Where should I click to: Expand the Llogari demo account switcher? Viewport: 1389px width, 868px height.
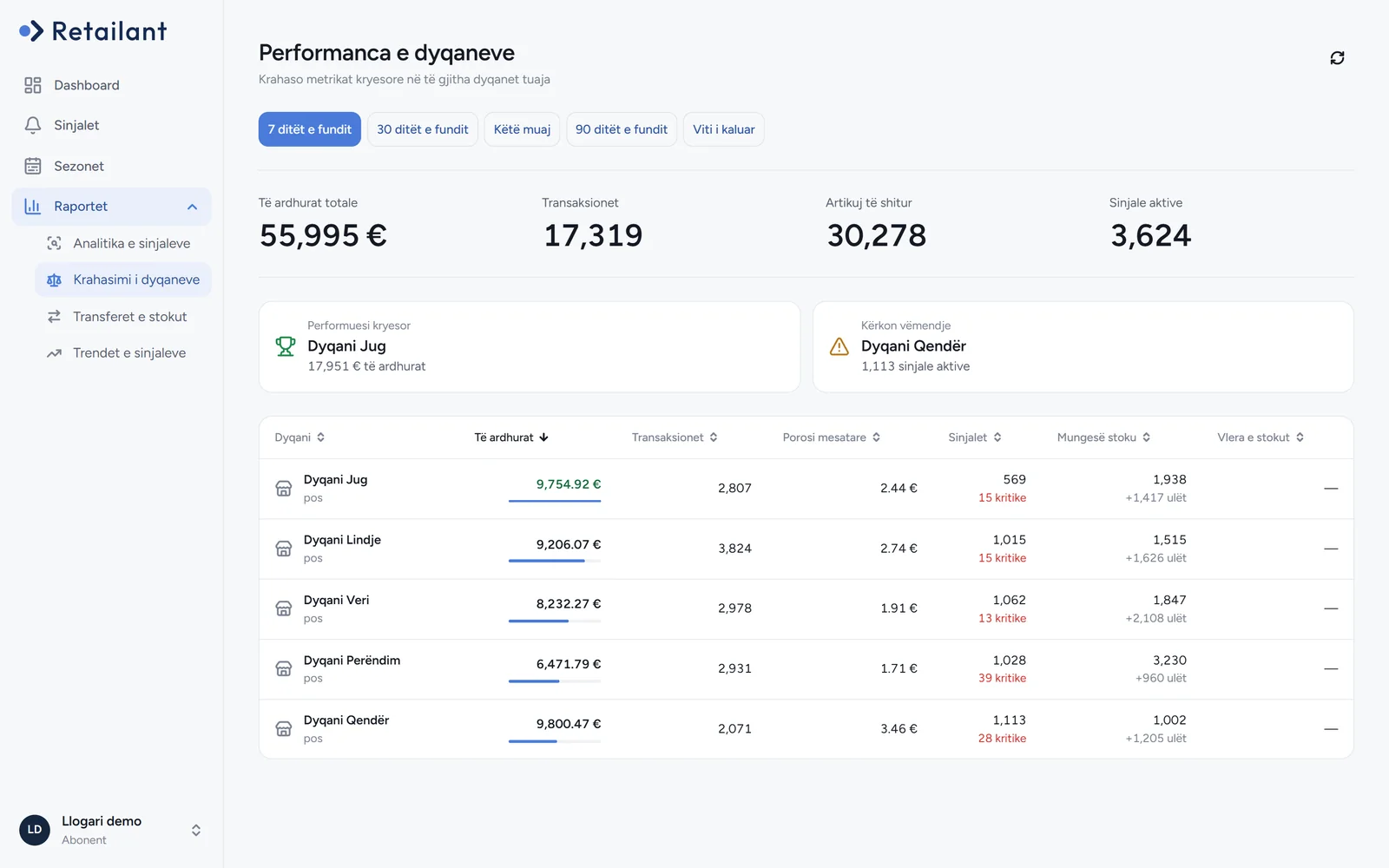click(196, 831)
